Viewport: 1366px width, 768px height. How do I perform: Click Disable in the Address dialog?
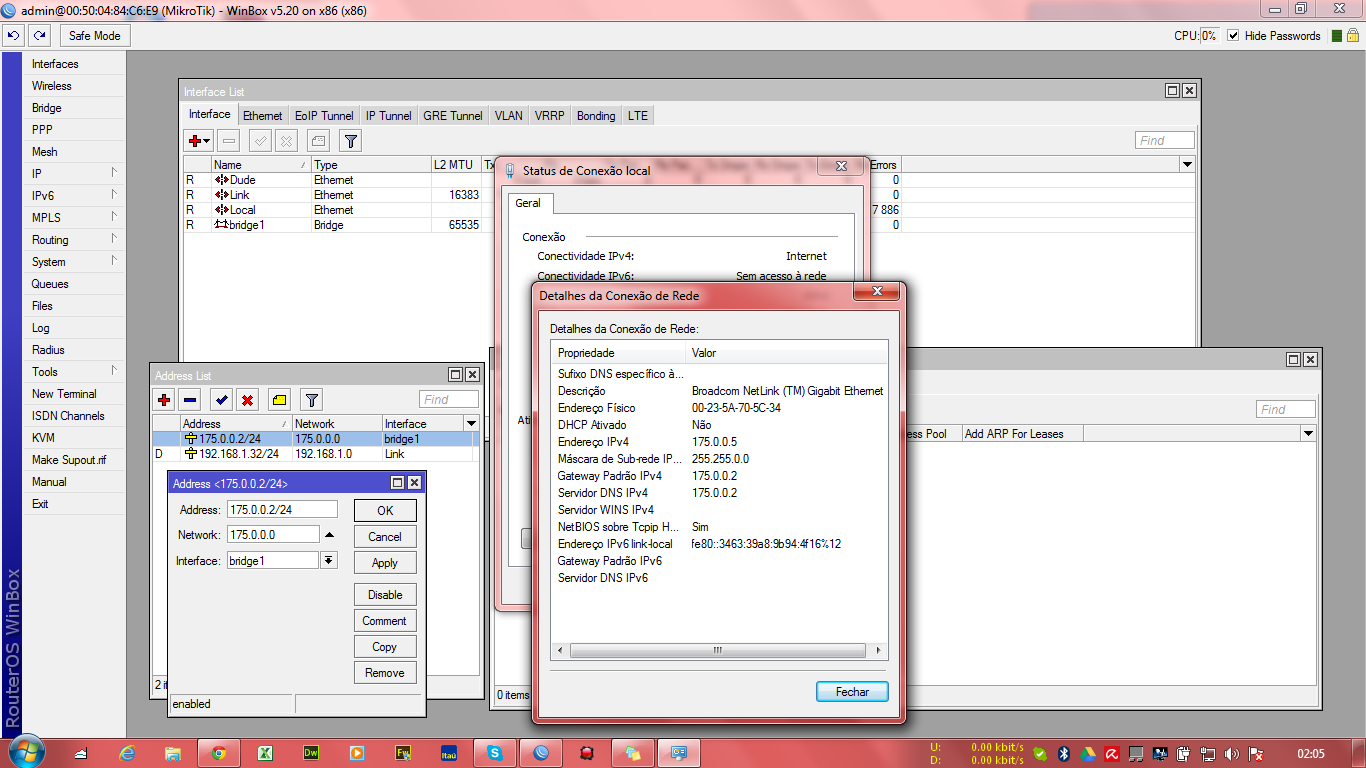point(385,595)
